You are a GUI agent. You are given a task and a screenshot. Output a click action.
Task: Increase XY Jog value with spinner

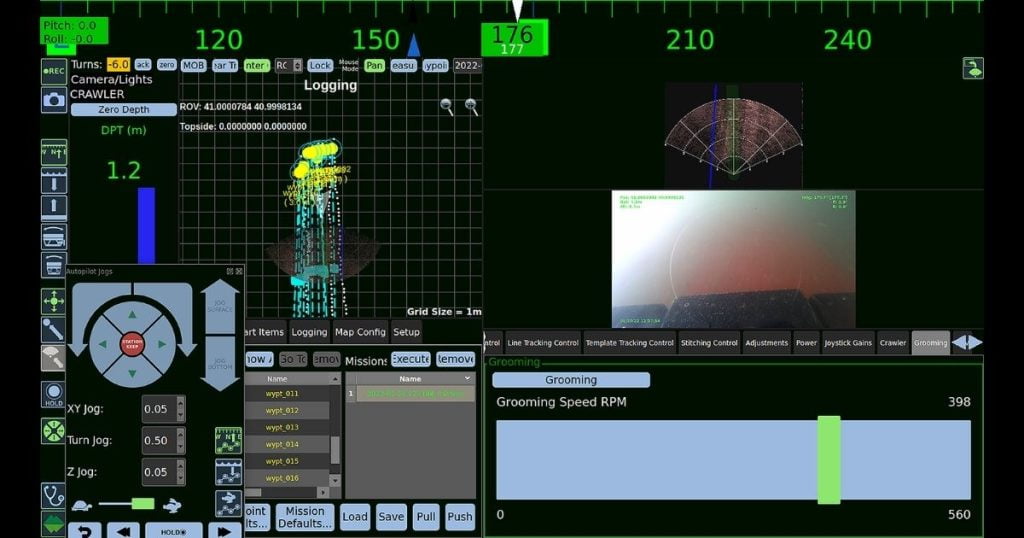tap(181, 404)
